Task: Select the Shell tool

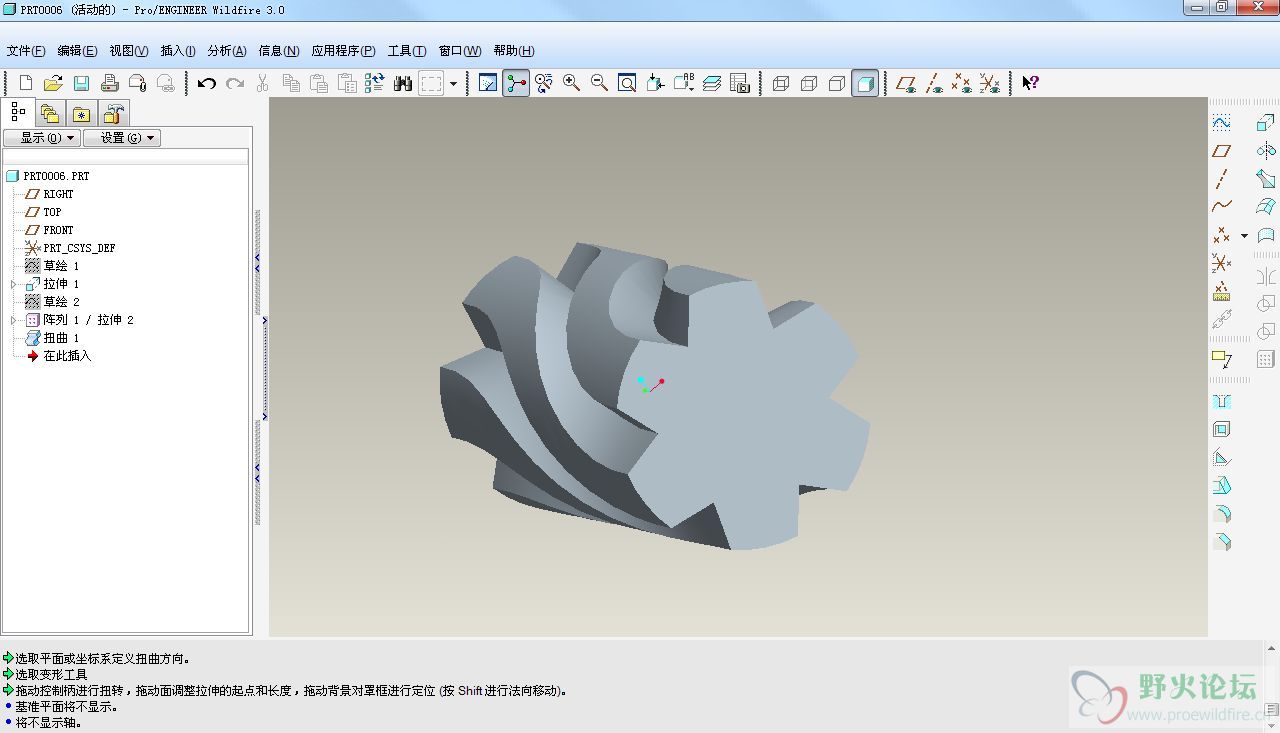Action: (x=1221, y=430)
